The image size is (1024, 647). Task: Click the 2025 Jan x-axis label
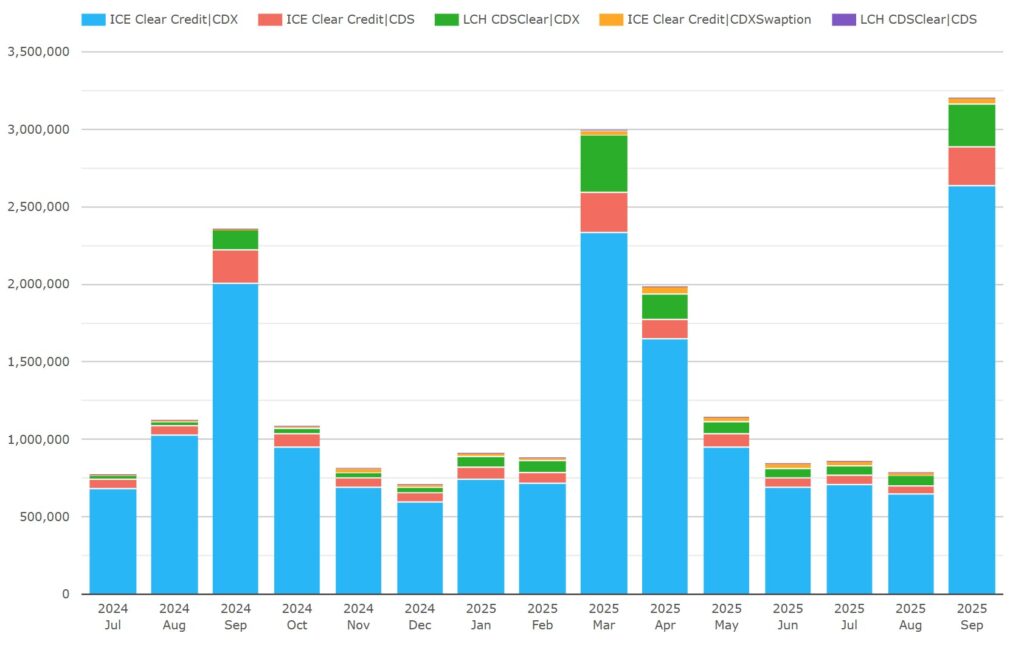point(481,616)
